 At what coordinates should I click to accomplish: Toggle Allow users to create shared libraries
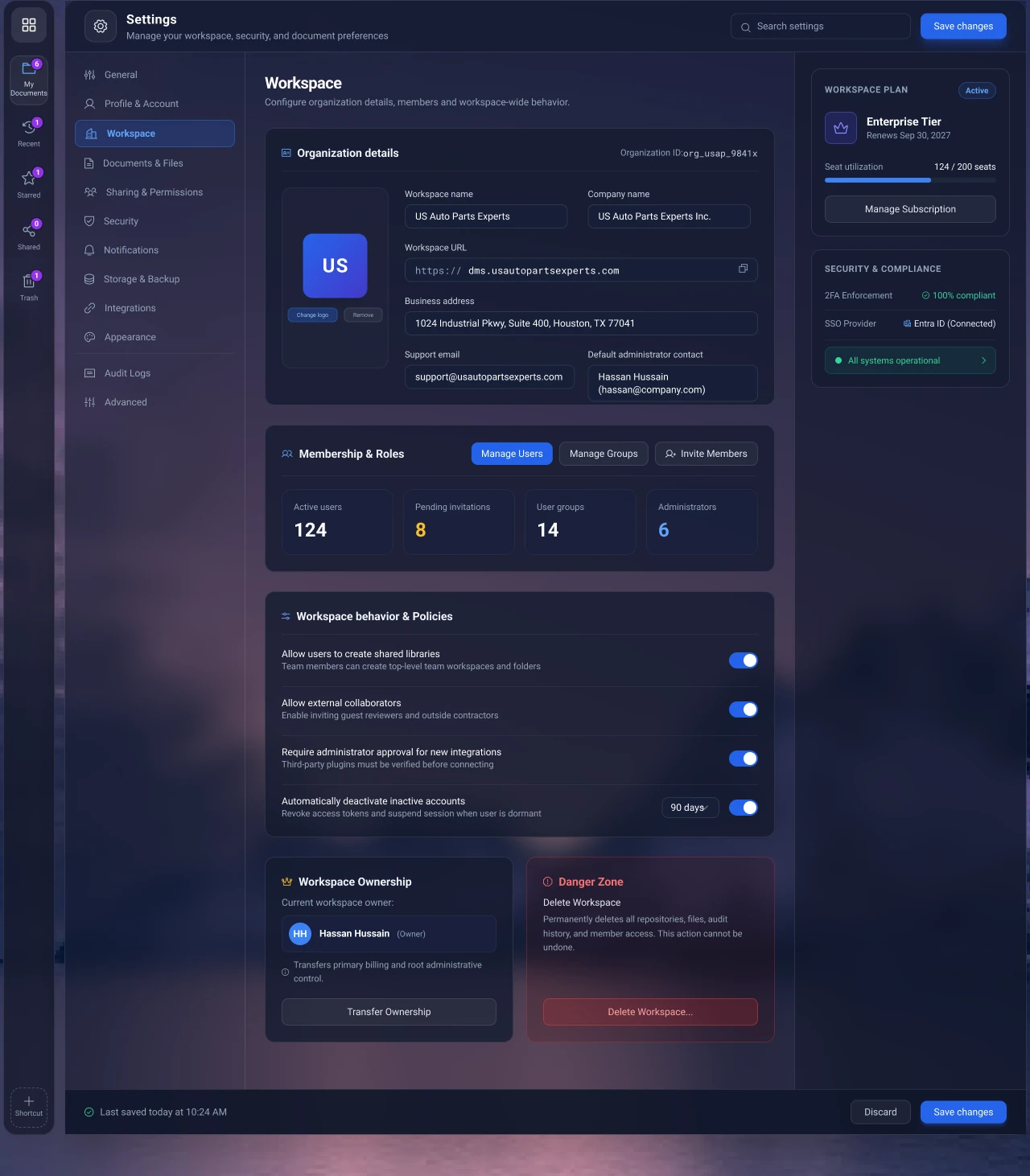(744, 660)
